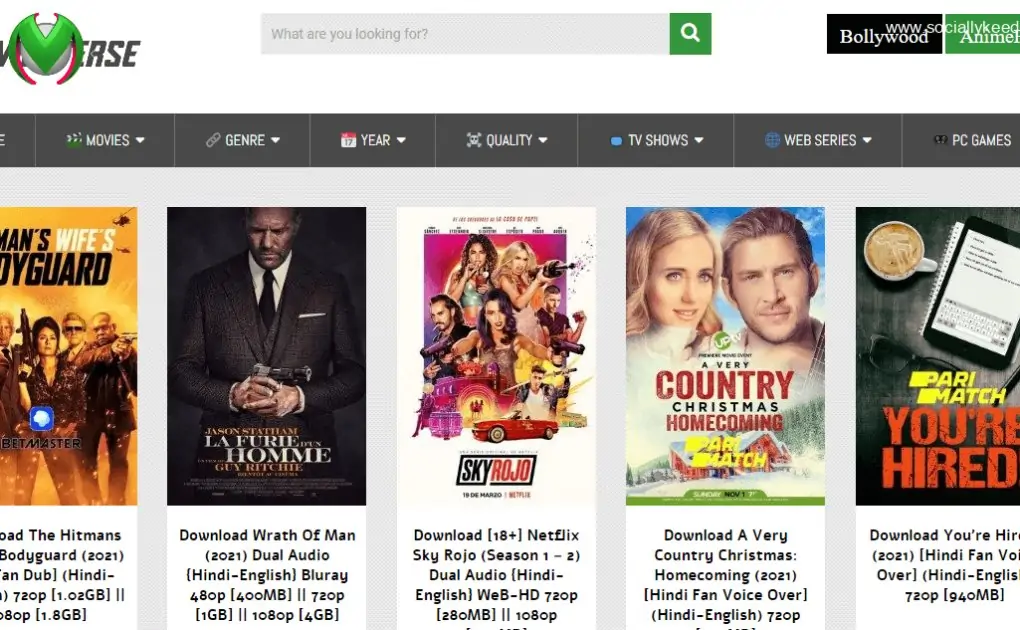This screenshot has height=630, width=1020.
Task: Click the green search magnifier button
Action: tap(690, 34)
